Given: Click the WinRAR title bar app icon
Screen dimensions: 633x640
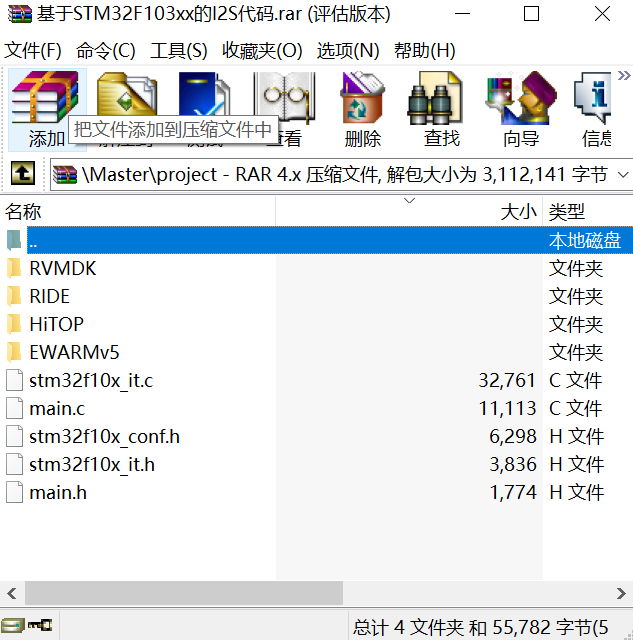Looking at the screenshot, I should click(x=20, y=14).
